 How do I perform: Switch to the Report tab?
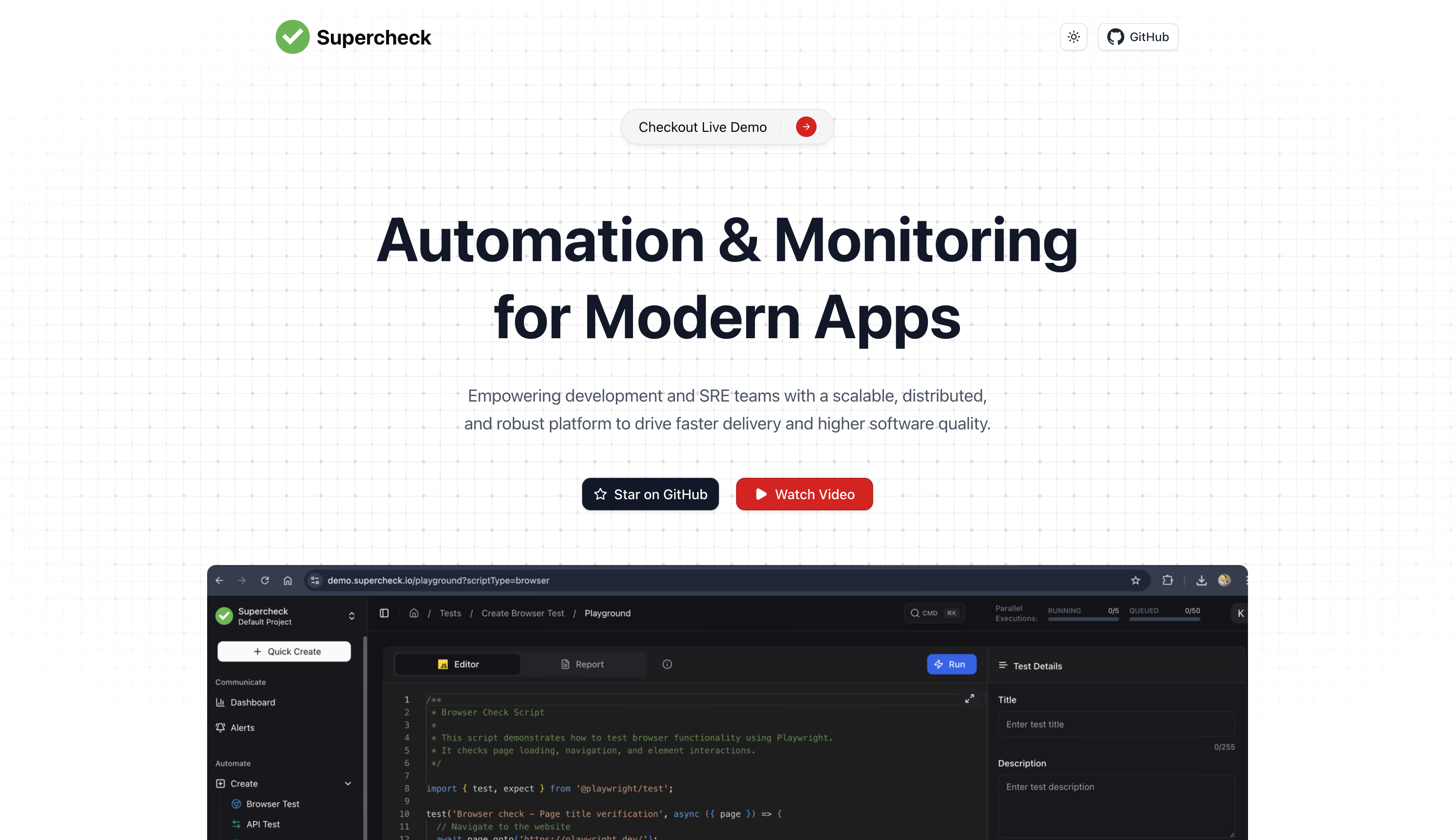(582, 664)
